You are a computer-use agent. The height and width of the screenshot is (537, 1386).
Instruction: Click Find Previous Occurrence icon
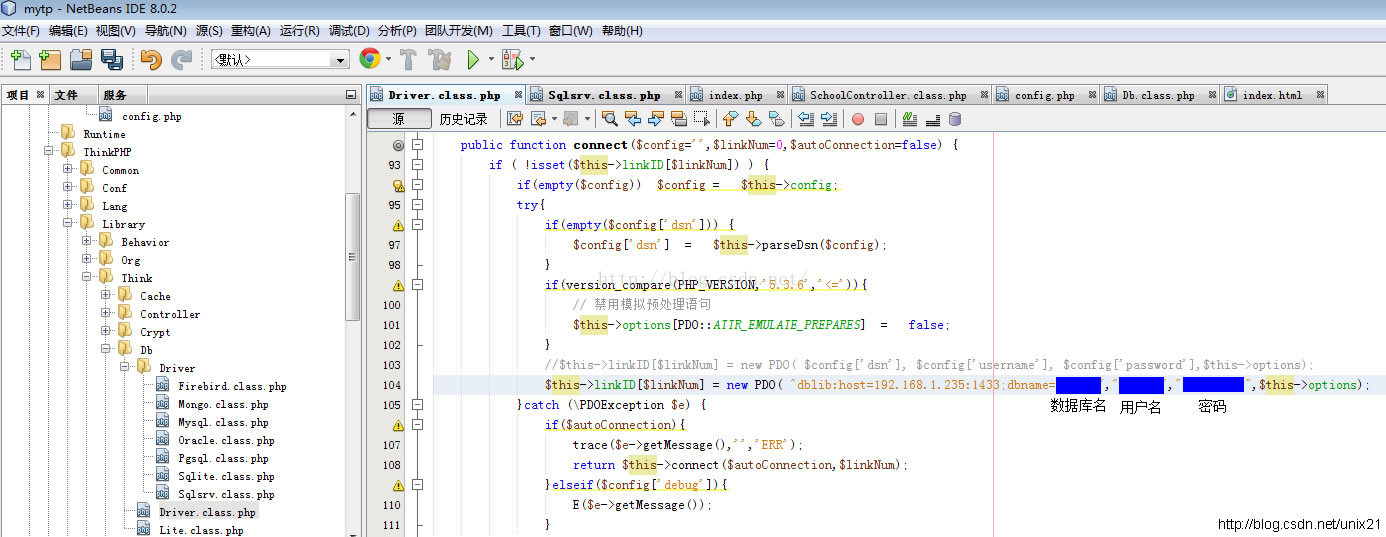click(x=632, y=119)
